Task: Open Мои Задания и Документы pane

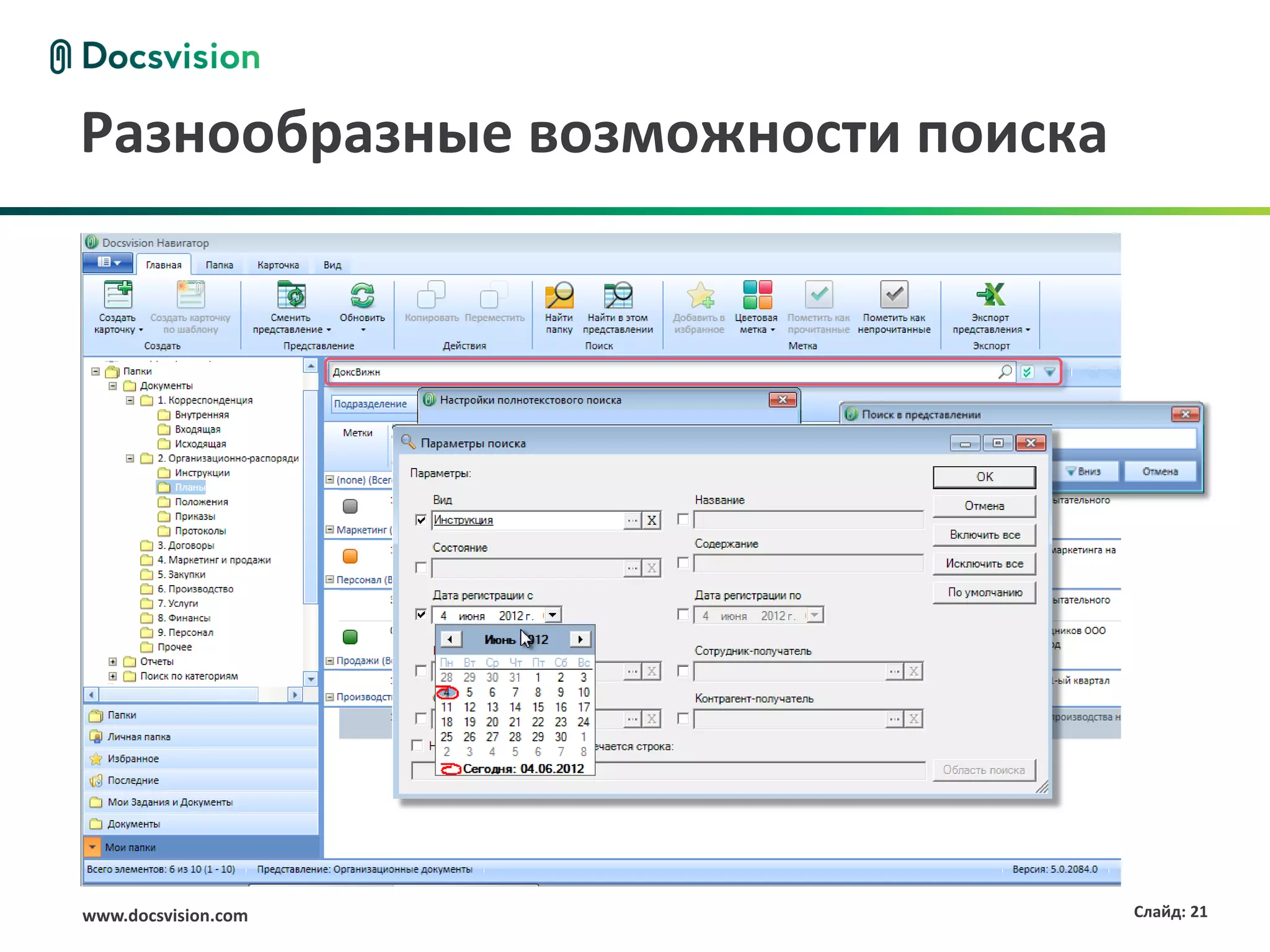Action: pyautogui.click(x=200, y=802)
